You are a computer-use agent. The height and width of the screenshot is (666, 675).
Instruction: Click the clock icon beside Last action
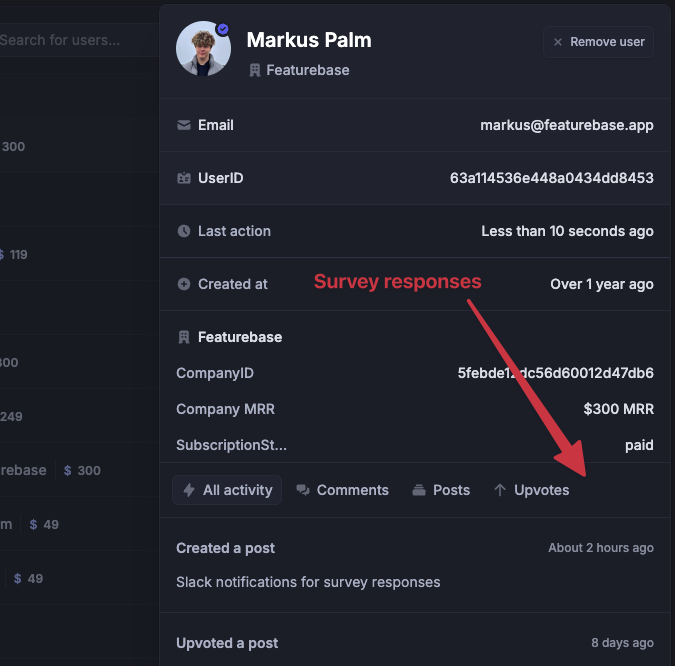[x=184, y=231]
